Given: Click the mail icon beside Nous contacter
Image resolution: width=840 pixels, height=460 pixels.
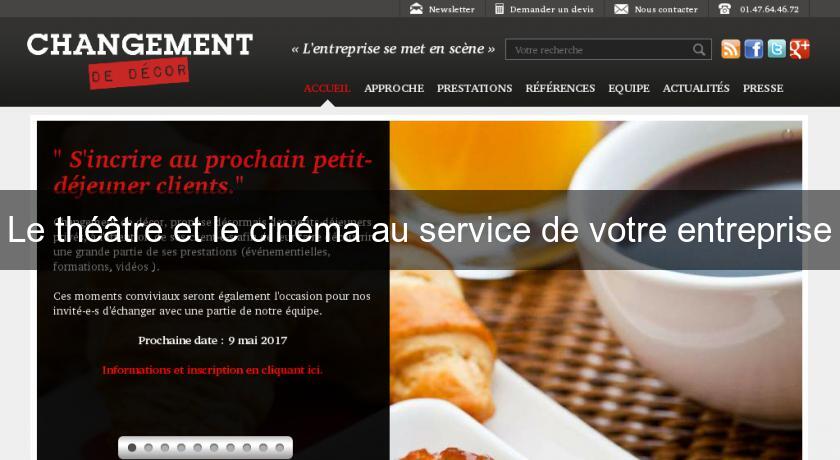Looking at the screenshot, I should point(621,9).
